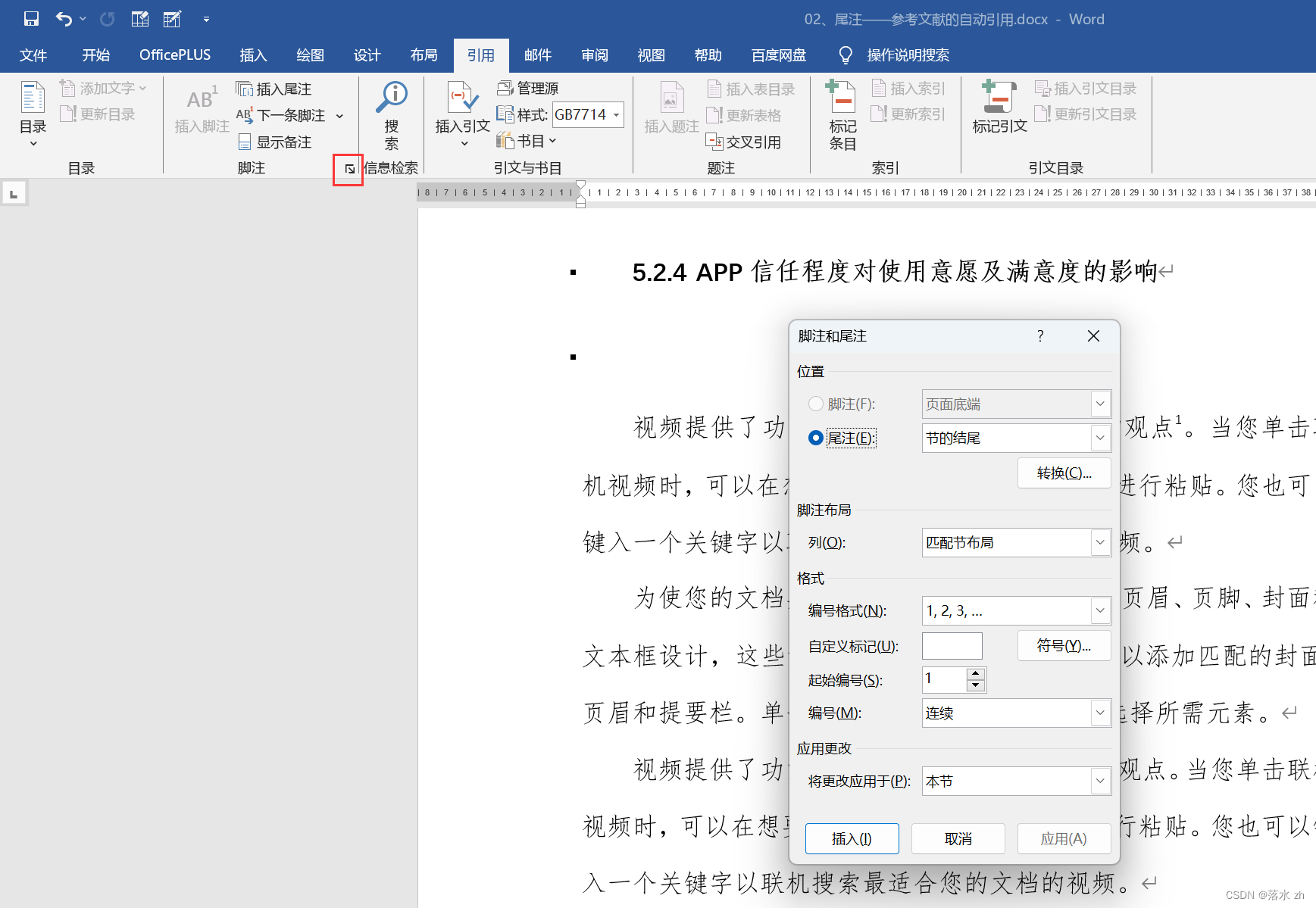Viewport: 1316px width, 908px height.
Task: Switch to Insert (插入) tab
Action: (253, 55)
